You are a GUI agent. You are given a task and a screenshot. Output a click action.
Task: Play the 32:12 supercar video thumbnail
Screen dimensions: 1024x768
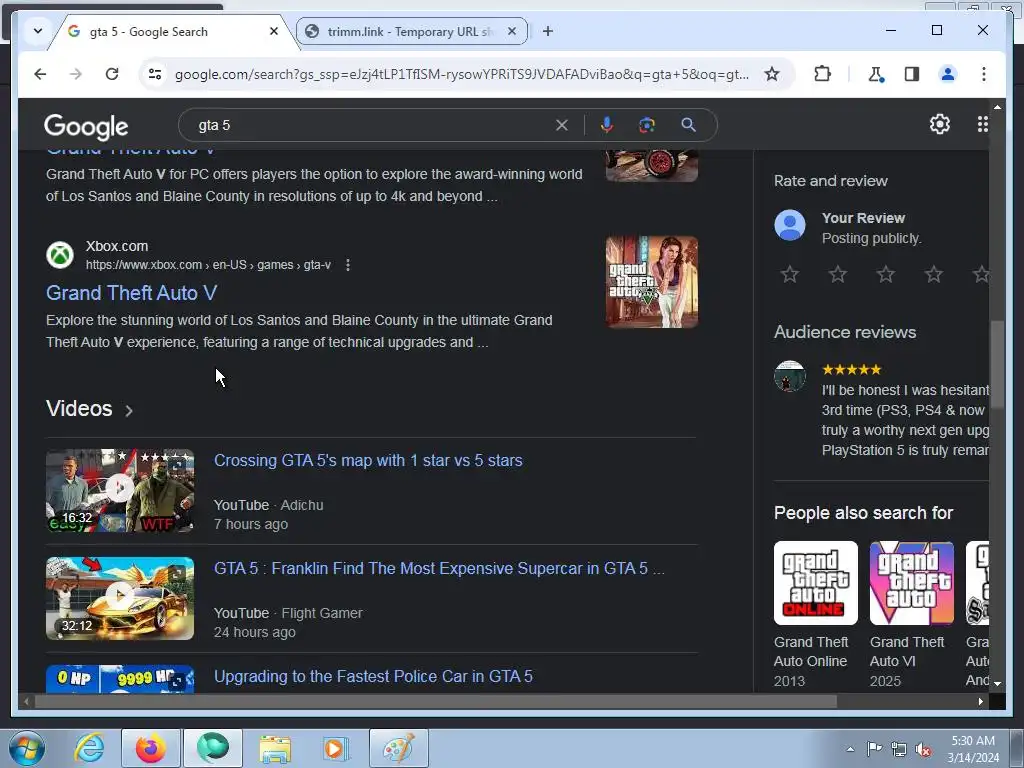(120, 598)
